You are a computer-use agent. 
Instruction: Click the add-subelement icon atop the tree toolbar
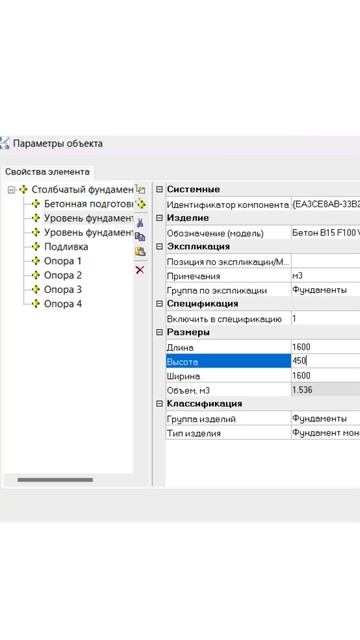[140, 189]
